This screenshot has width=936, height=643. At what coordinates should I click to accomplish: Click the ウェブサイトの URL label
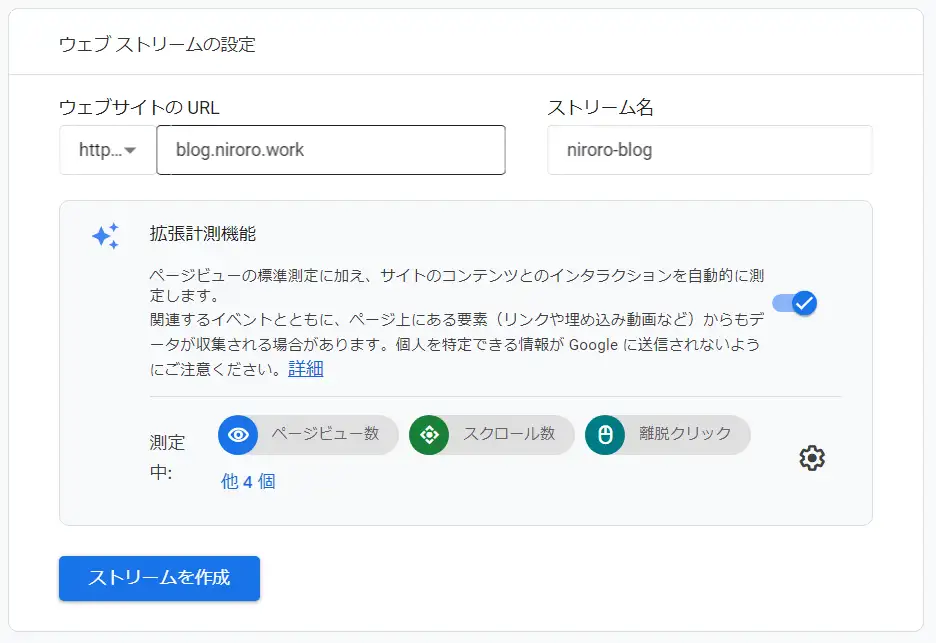click(139, 108)
